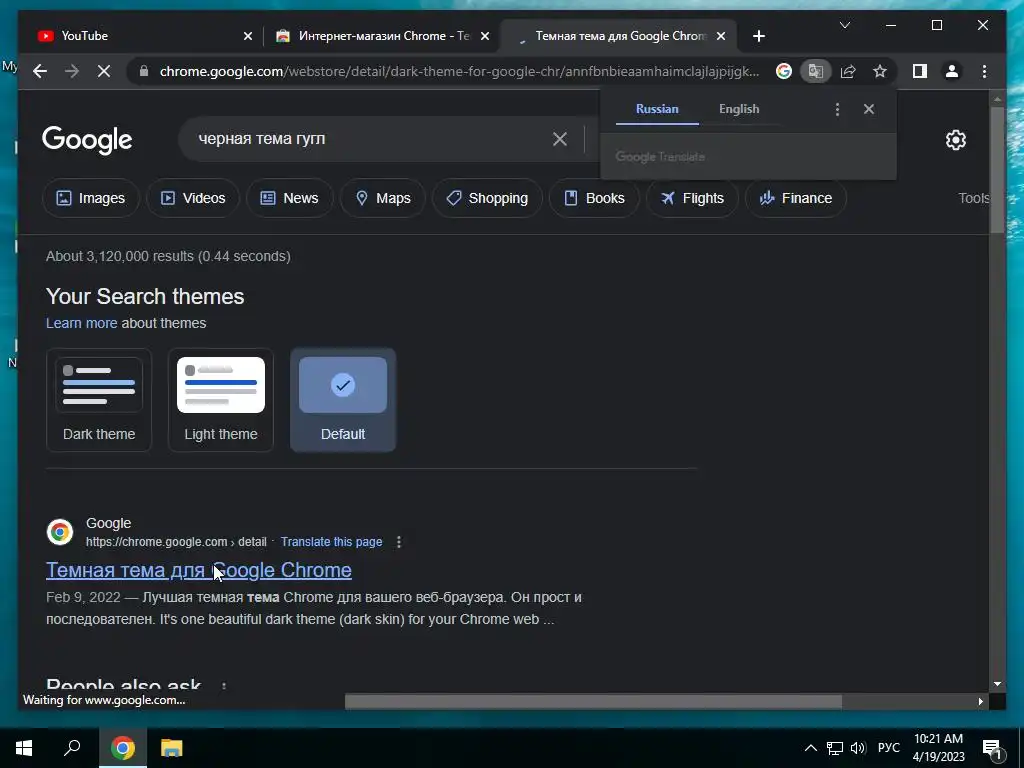
Task: Filter results by Shopping
Action: 487,198
